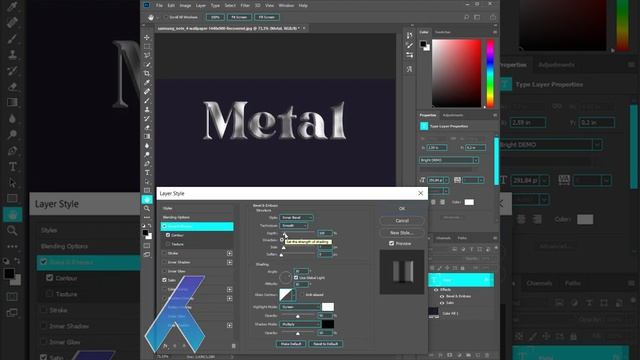Open the Shadow Mode dropdown showing Multiply
The image size is (640, 360).
[300, 324]
